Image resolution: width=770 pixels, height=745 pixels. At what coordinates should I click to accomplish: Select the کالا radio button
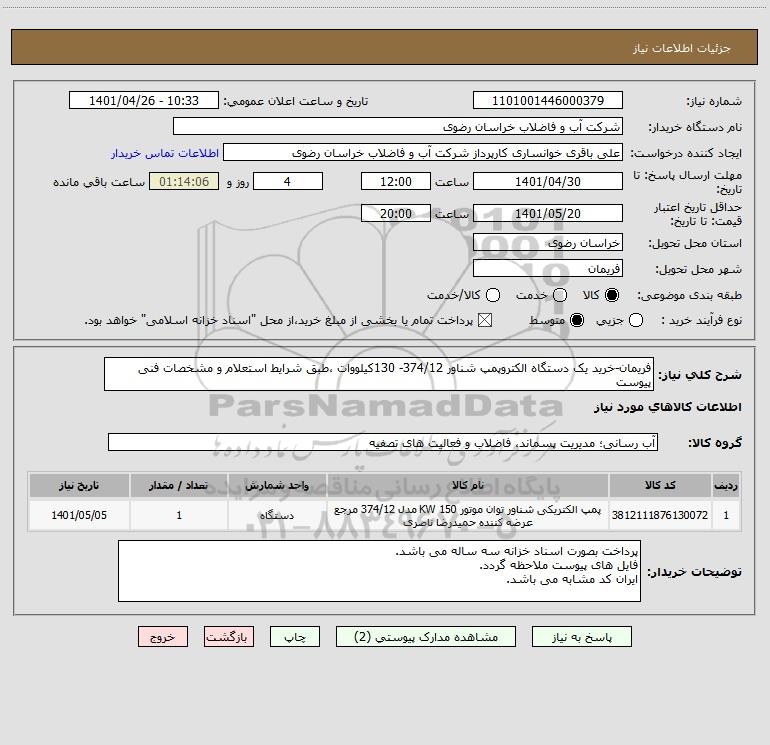[x=612, y=295]
